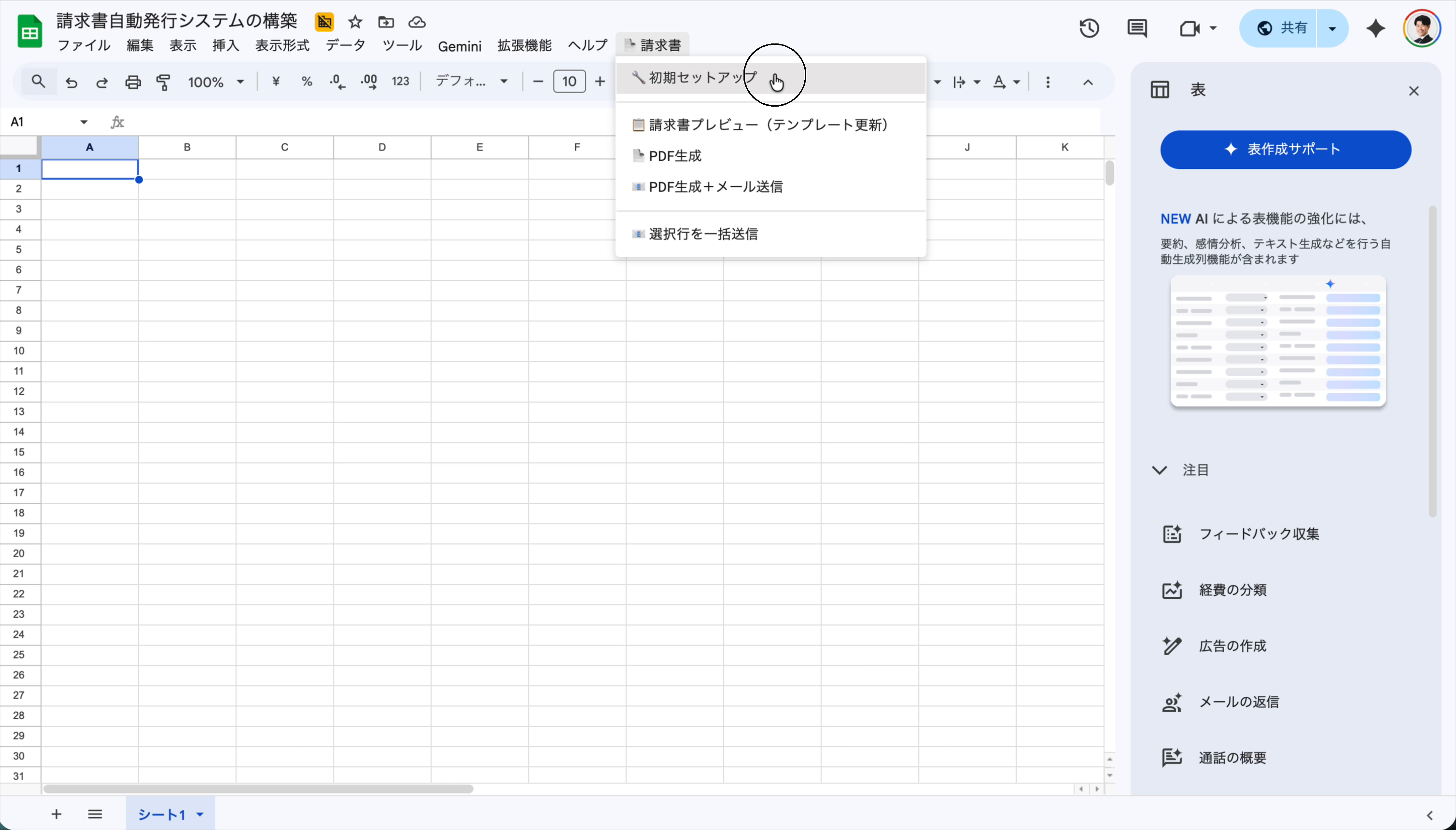Click the 共有 share button
Image resolution: width=1456 pixels, height=830 pixels.
(1292, 28)
